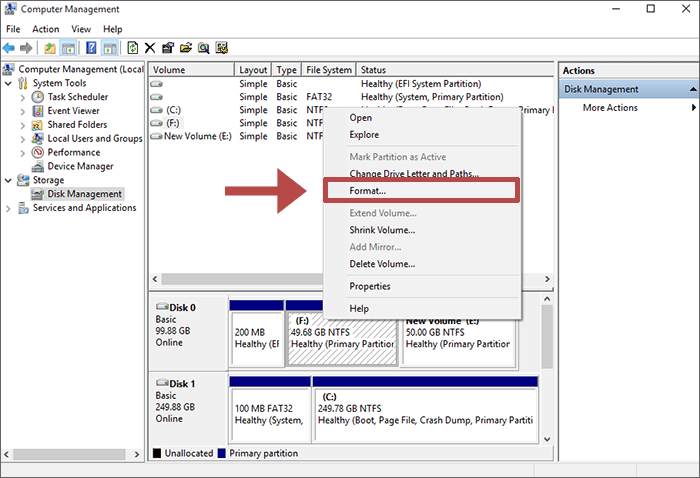Screen dimensions: 700x478
Task: Click the Forward arrow toolbar icon
Action: click(26, 48)
